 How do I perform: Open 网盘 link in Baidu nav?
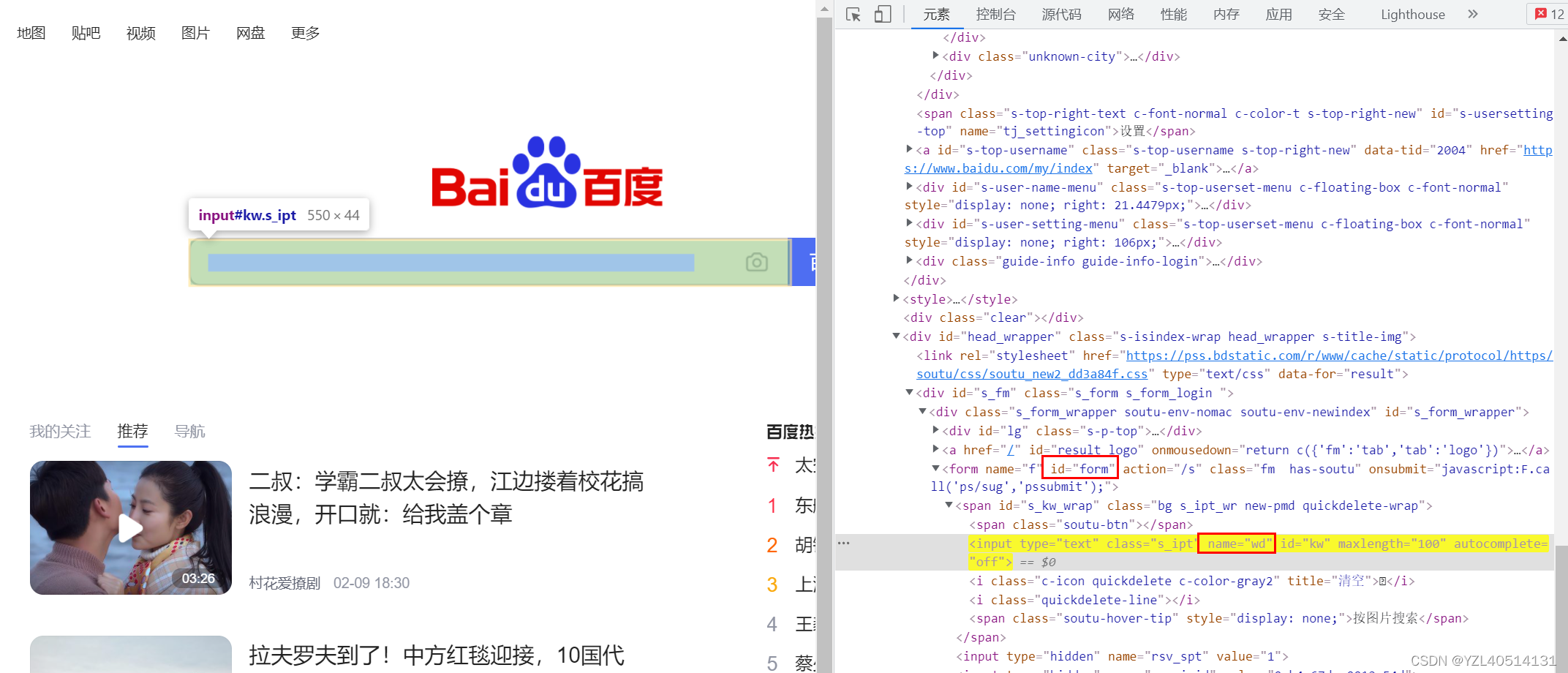(251, 33)
